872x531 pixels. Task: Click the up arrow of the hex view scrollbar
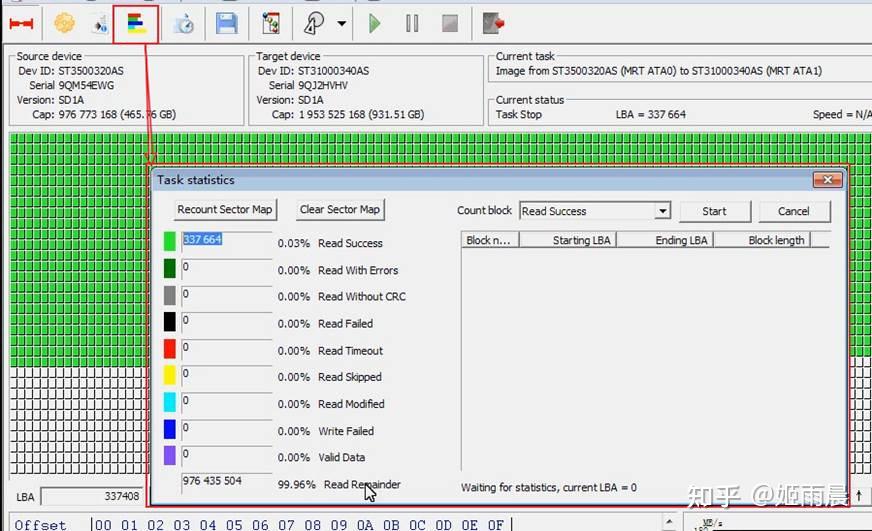(669, 522)
